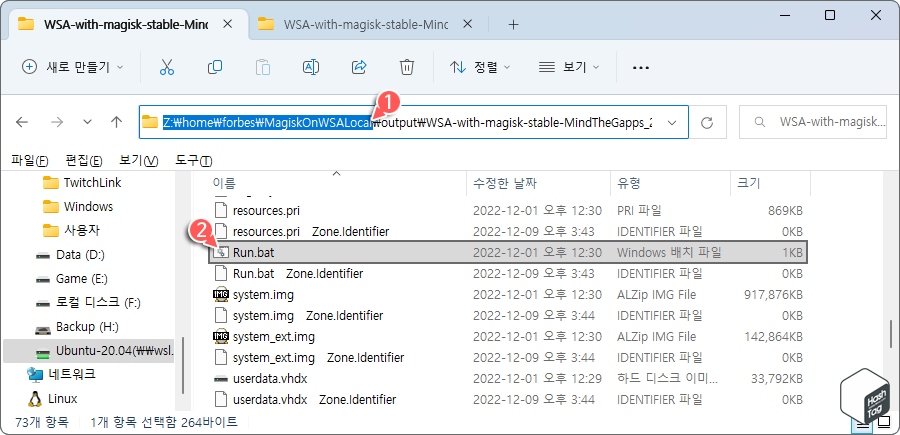Open the 파일(F) menu
Image resolution: width=900 pixels, height=435 pixels.
30,160
